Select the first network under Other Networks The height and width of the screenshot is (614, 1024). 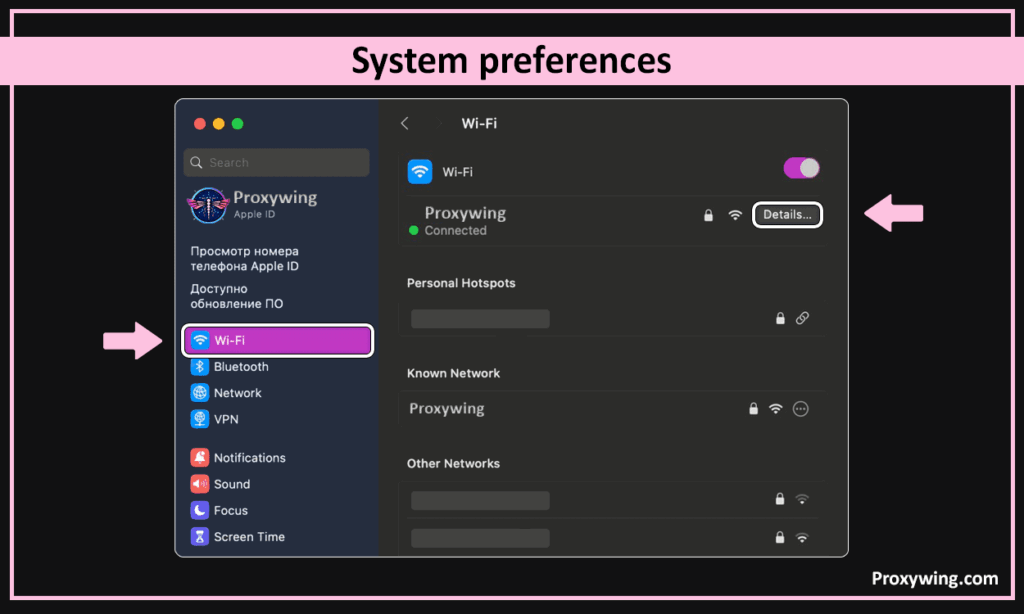coord(480,500)
